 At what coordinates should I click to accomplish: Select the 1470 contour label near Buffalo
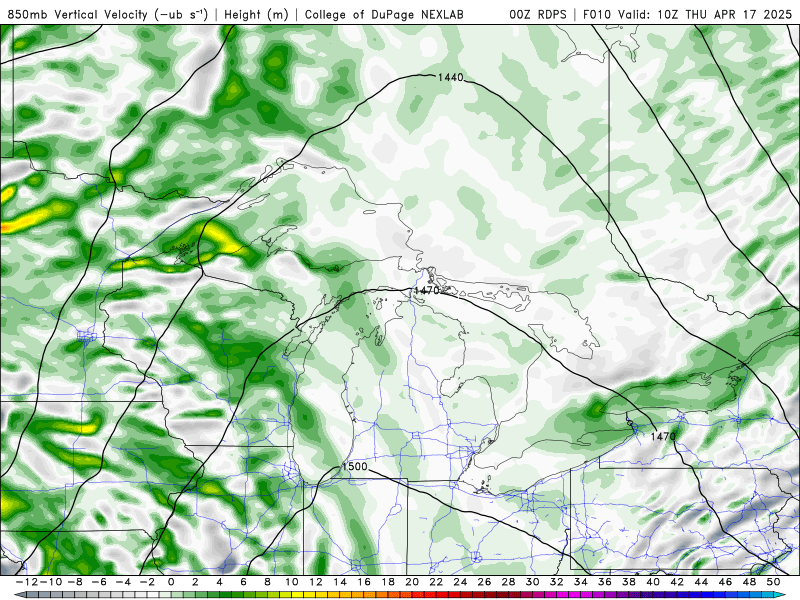pos(663,436)
